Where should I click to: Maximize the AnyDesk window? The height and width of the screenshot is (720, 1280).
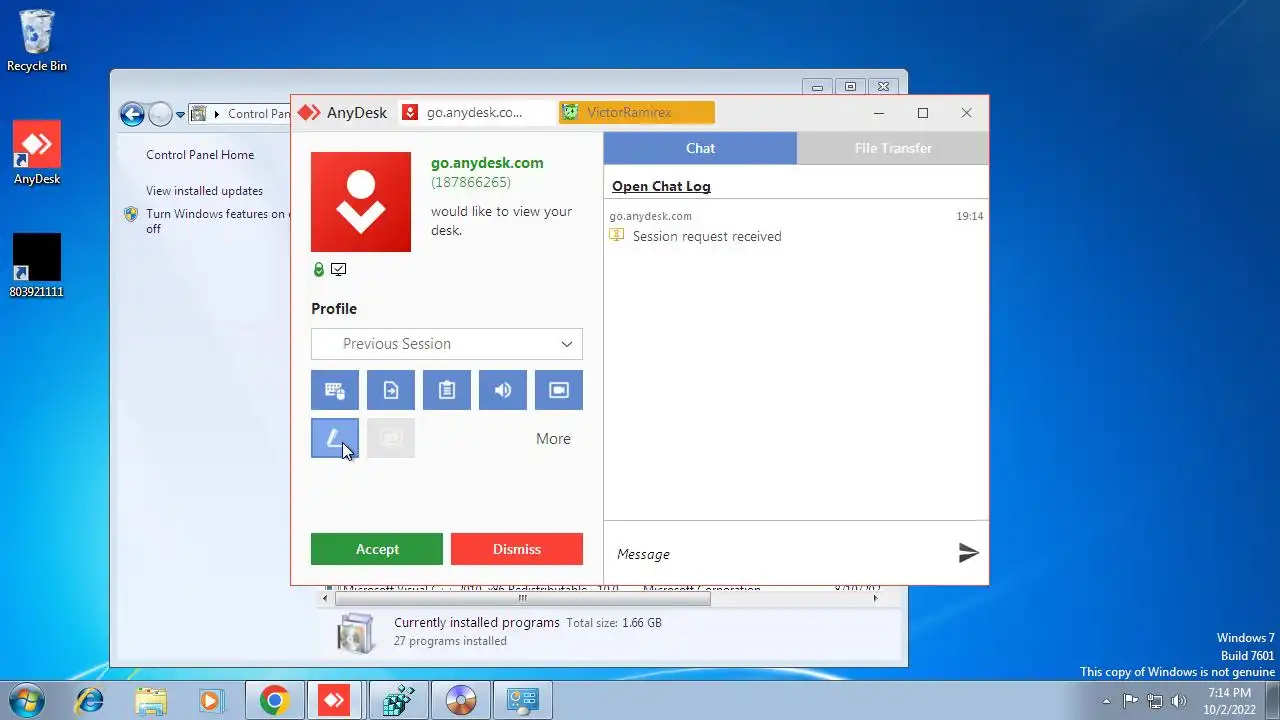pos(923,113)
